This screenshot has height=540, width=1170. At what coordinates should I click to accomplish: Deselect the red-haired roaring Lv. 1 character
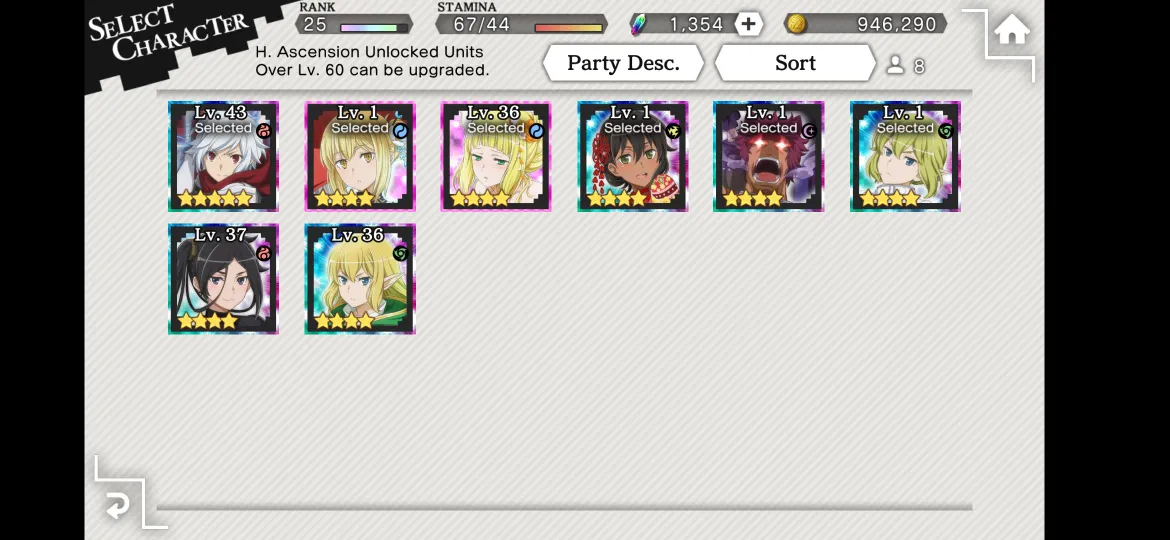point(769,157)
